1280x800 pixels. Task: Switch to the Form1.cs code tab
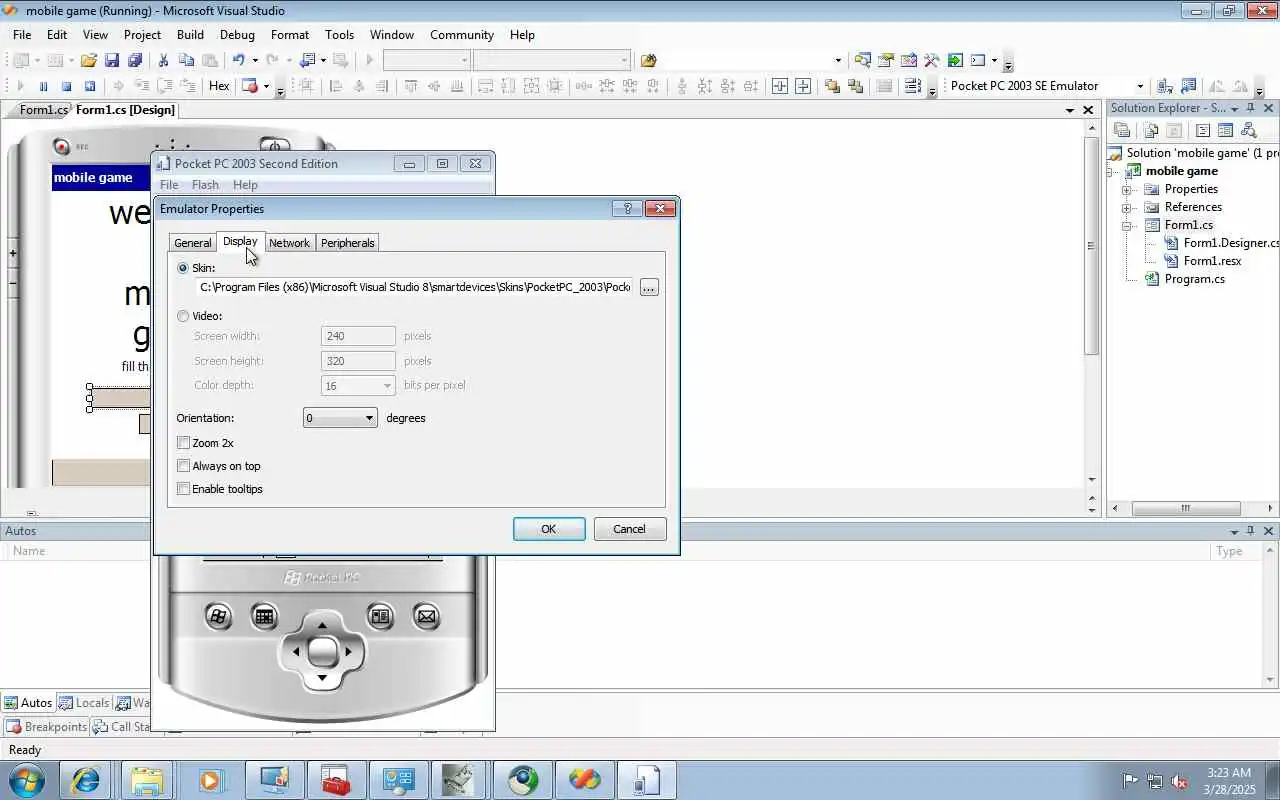(43, 110)
